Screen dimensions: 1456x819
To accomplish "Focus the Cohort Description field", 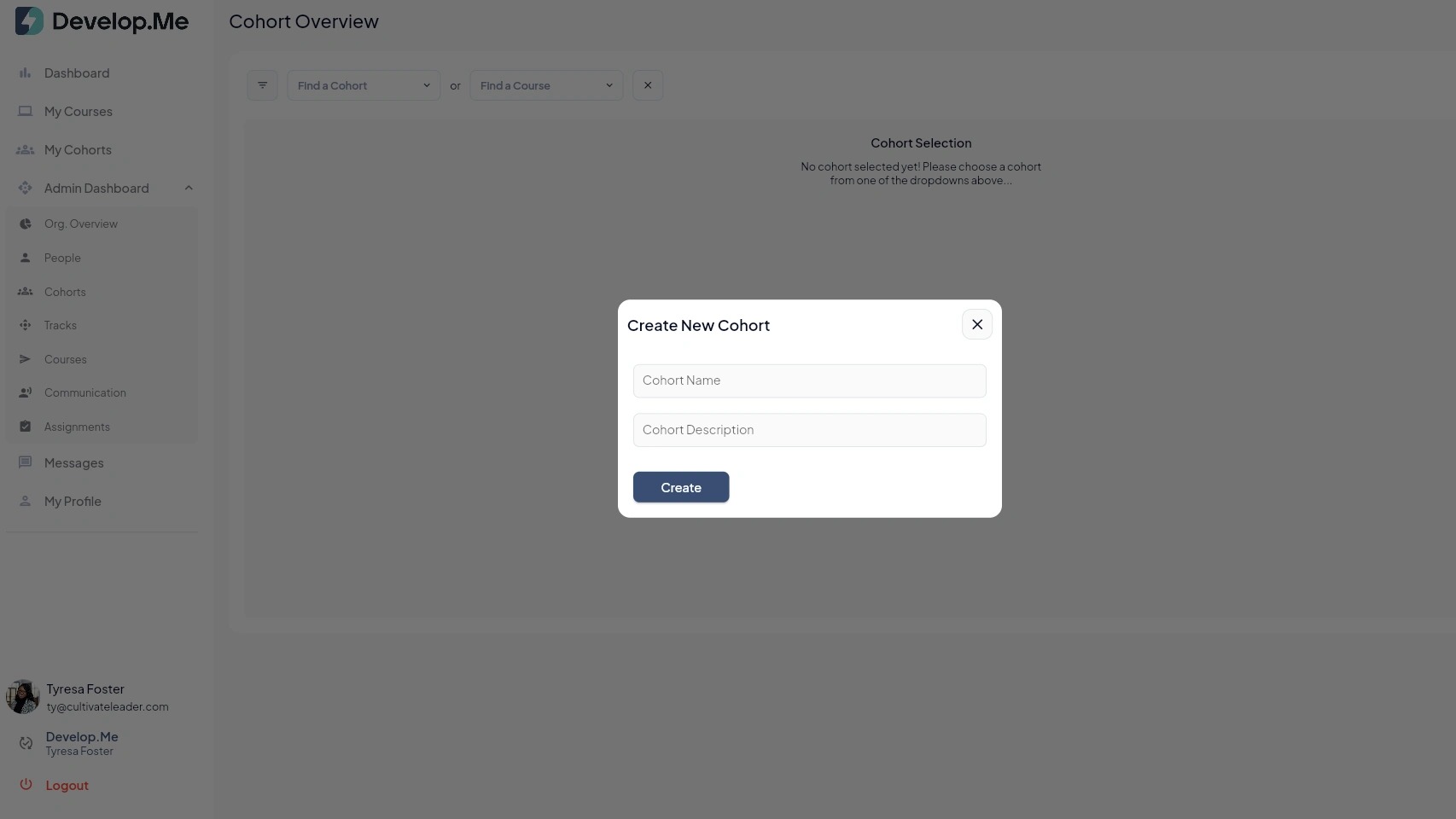I will pos(809,431).
